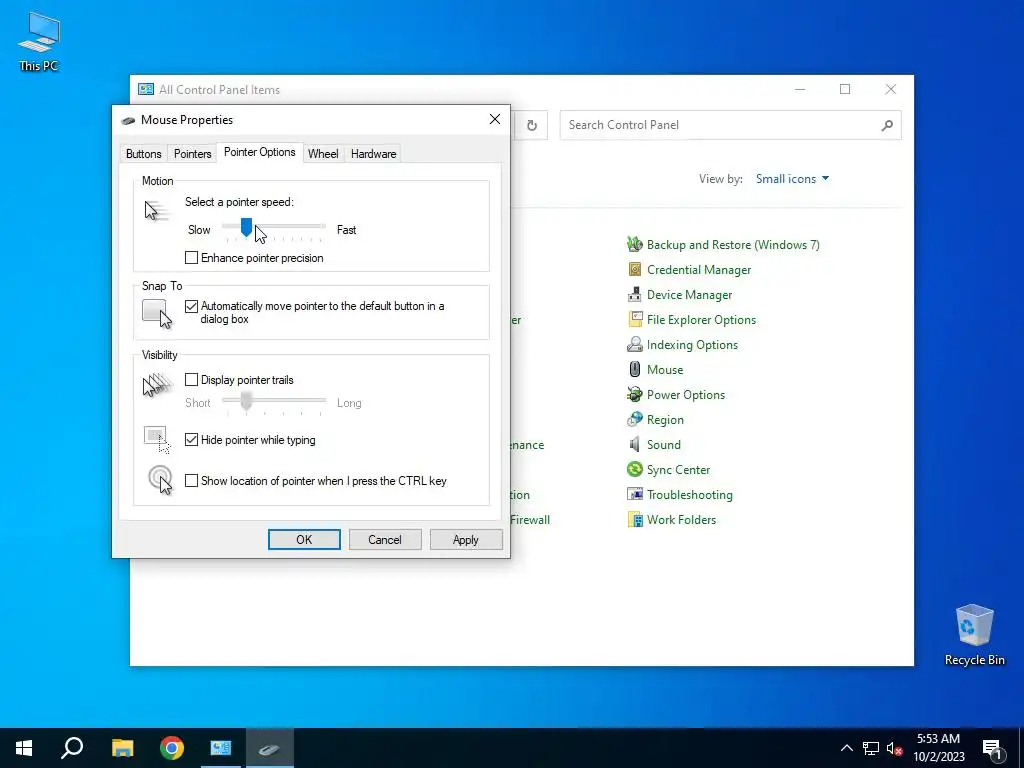Close the Mouse Properties dialog
The width and height of the screenshot is (1024, 768).
495,119
